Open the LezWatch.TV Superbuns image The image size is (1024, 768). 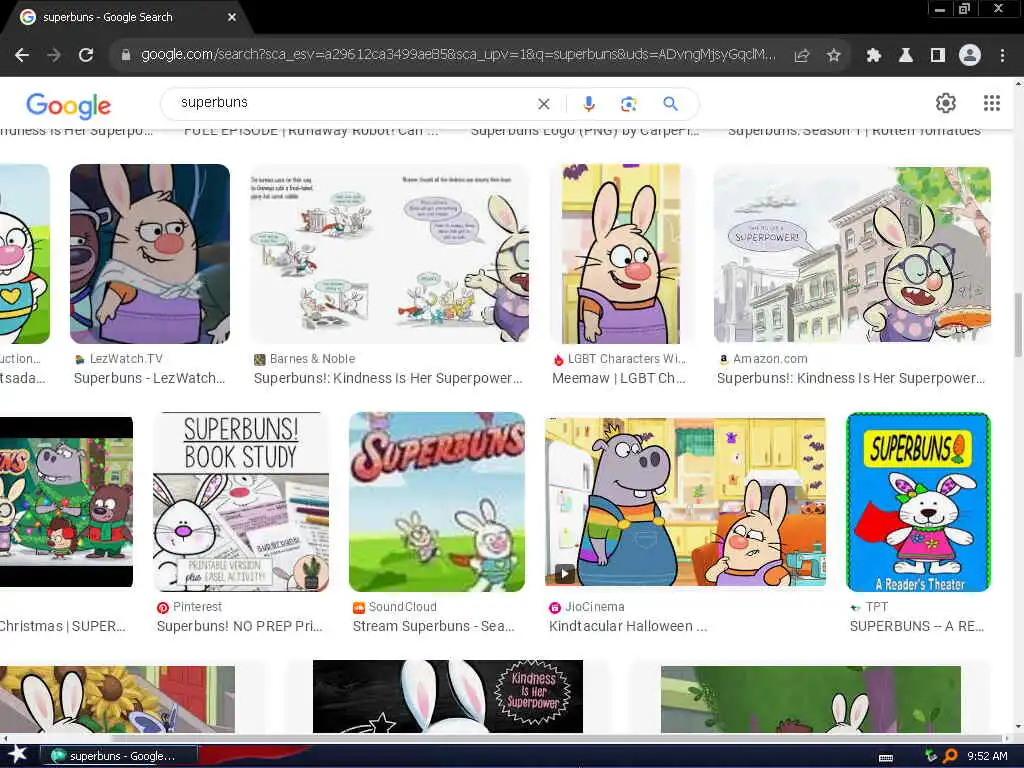[x=150, y=253]
